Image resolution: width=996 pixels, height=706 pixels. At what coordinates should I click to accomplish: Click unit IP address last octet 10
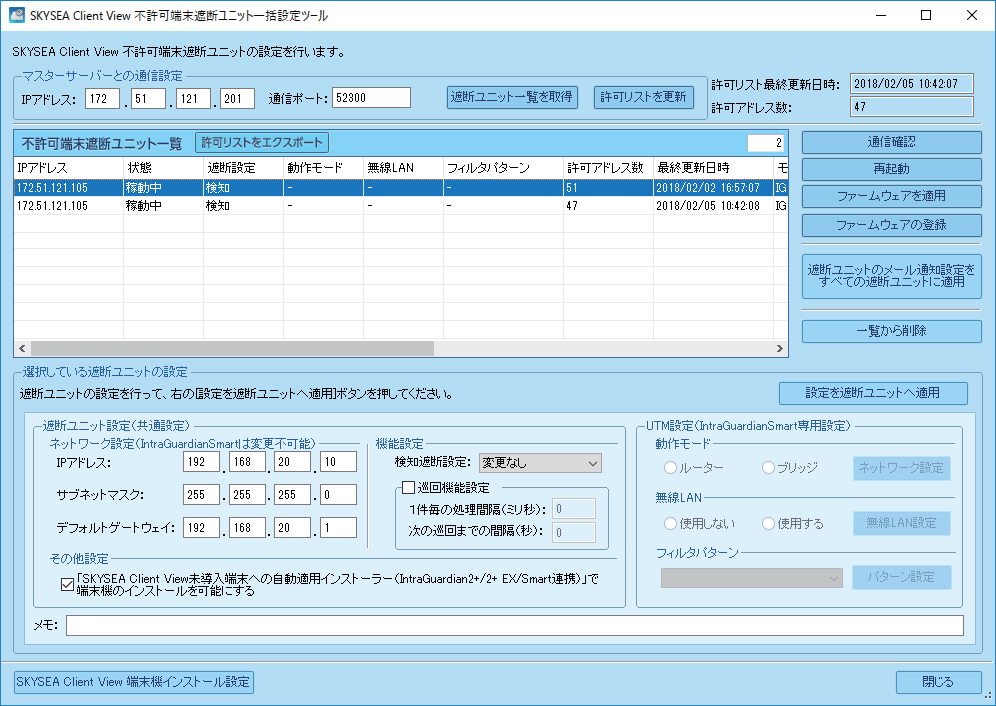pos(339,462)
